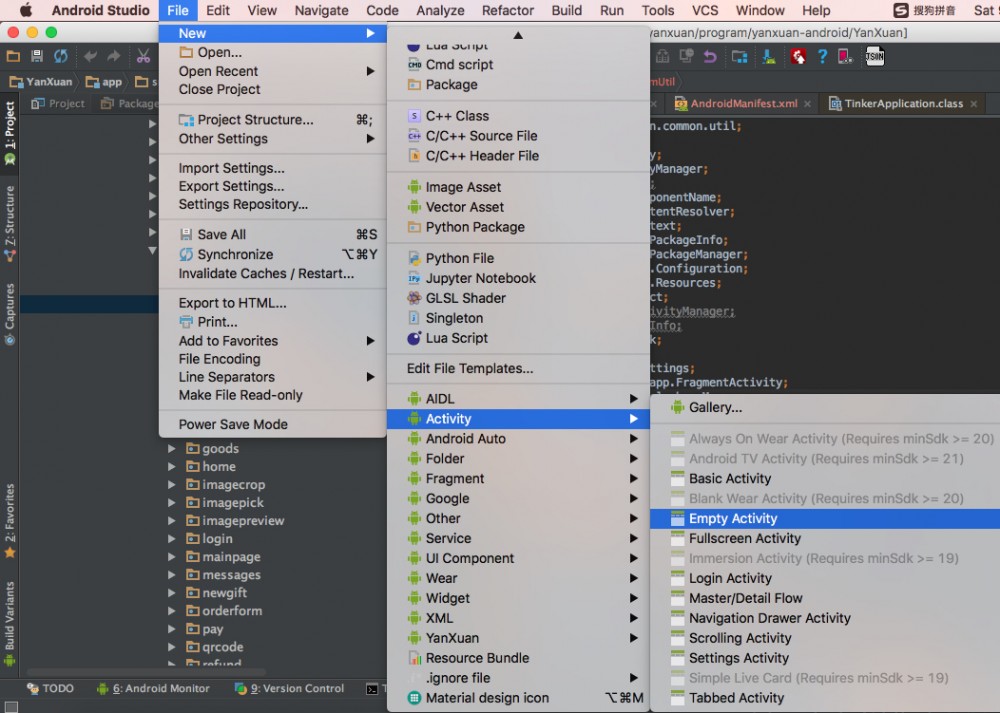This screenshot has width=1000, height=713.
Task: Click the Synchronize toolbar icon
Action: click(61, 56)
